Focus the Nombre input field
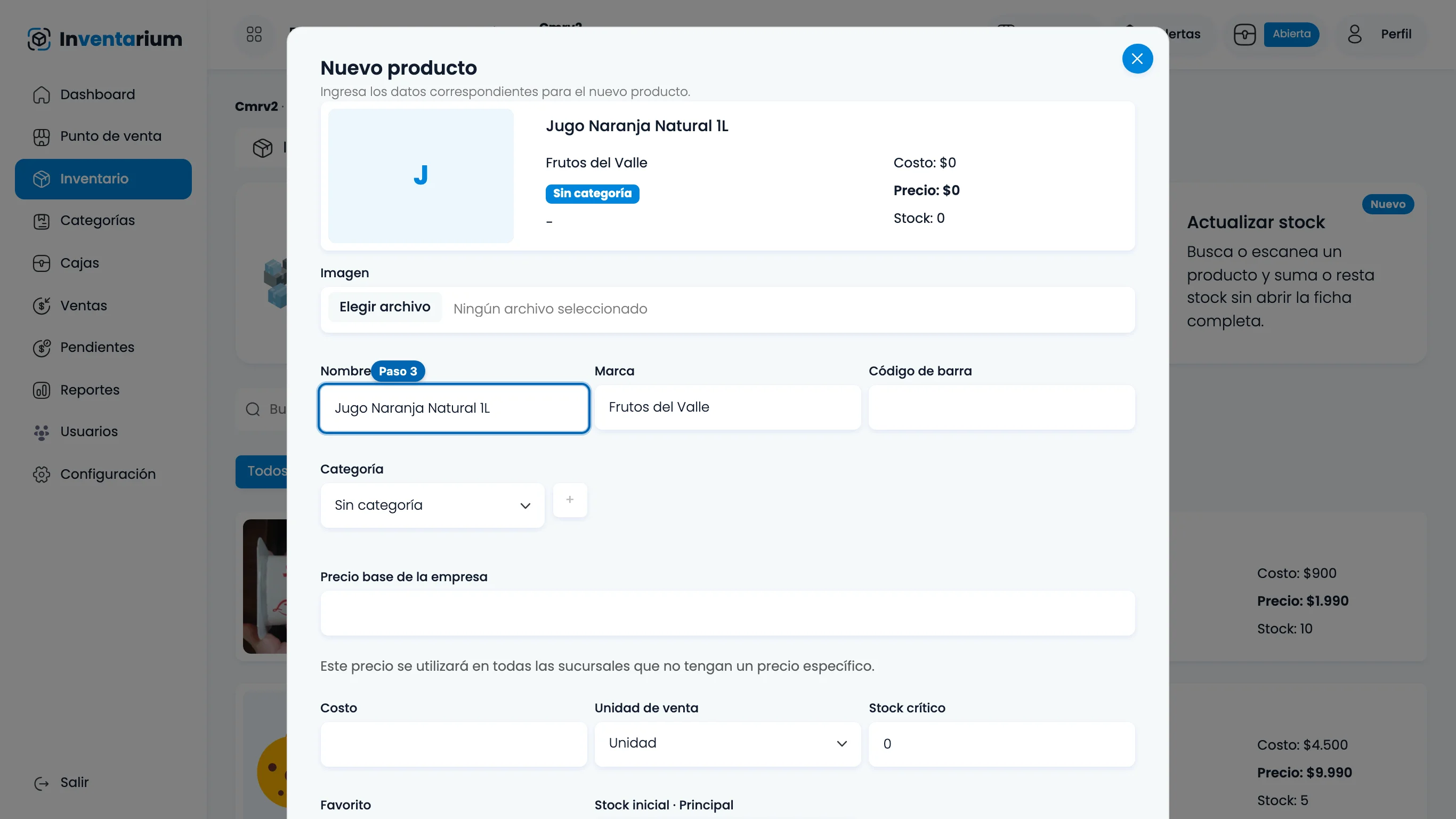1456x819 pixels. [454, 408]
